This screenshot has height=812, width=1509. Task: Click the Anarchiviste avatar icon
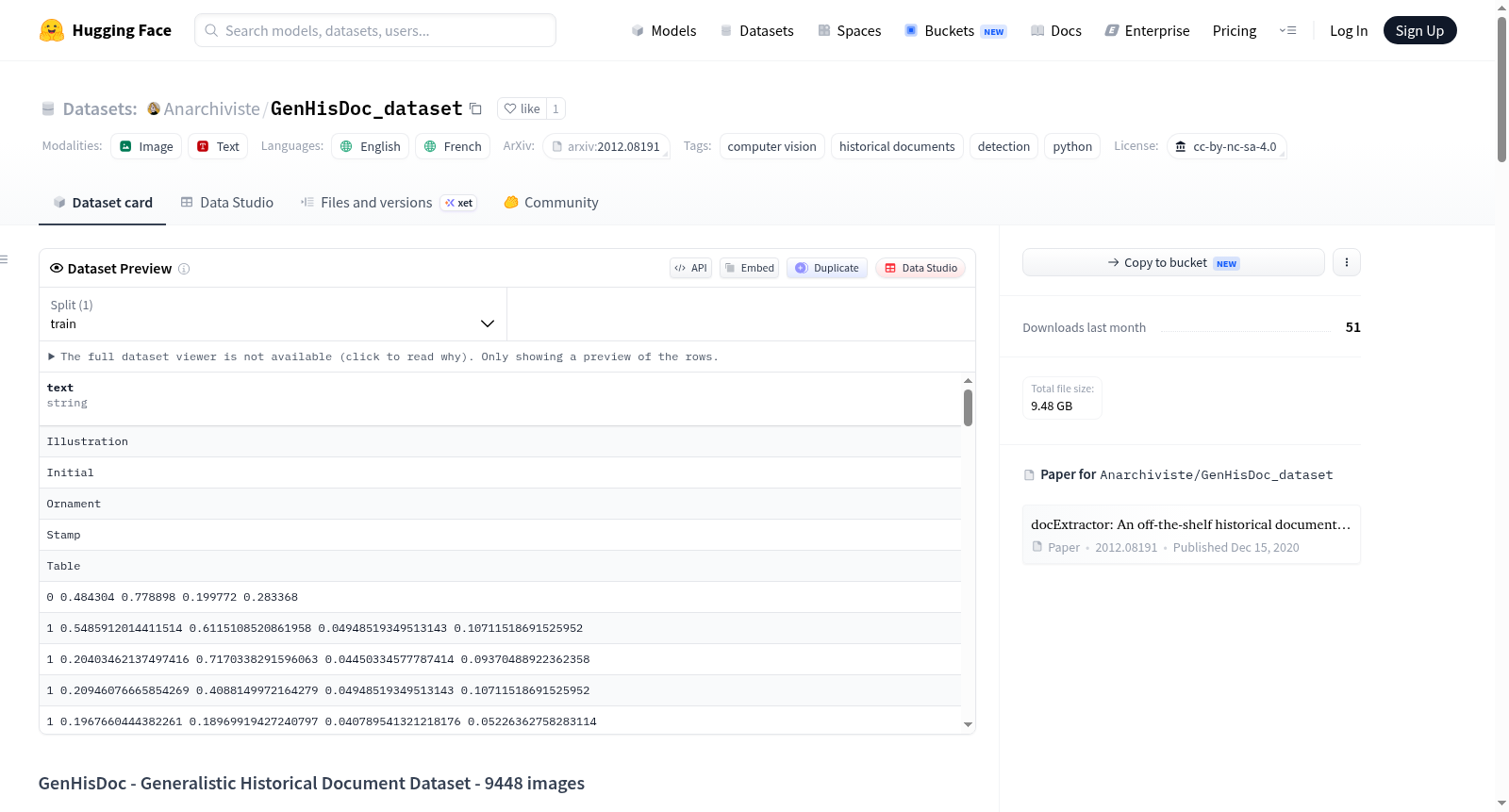tap(154, 108)
